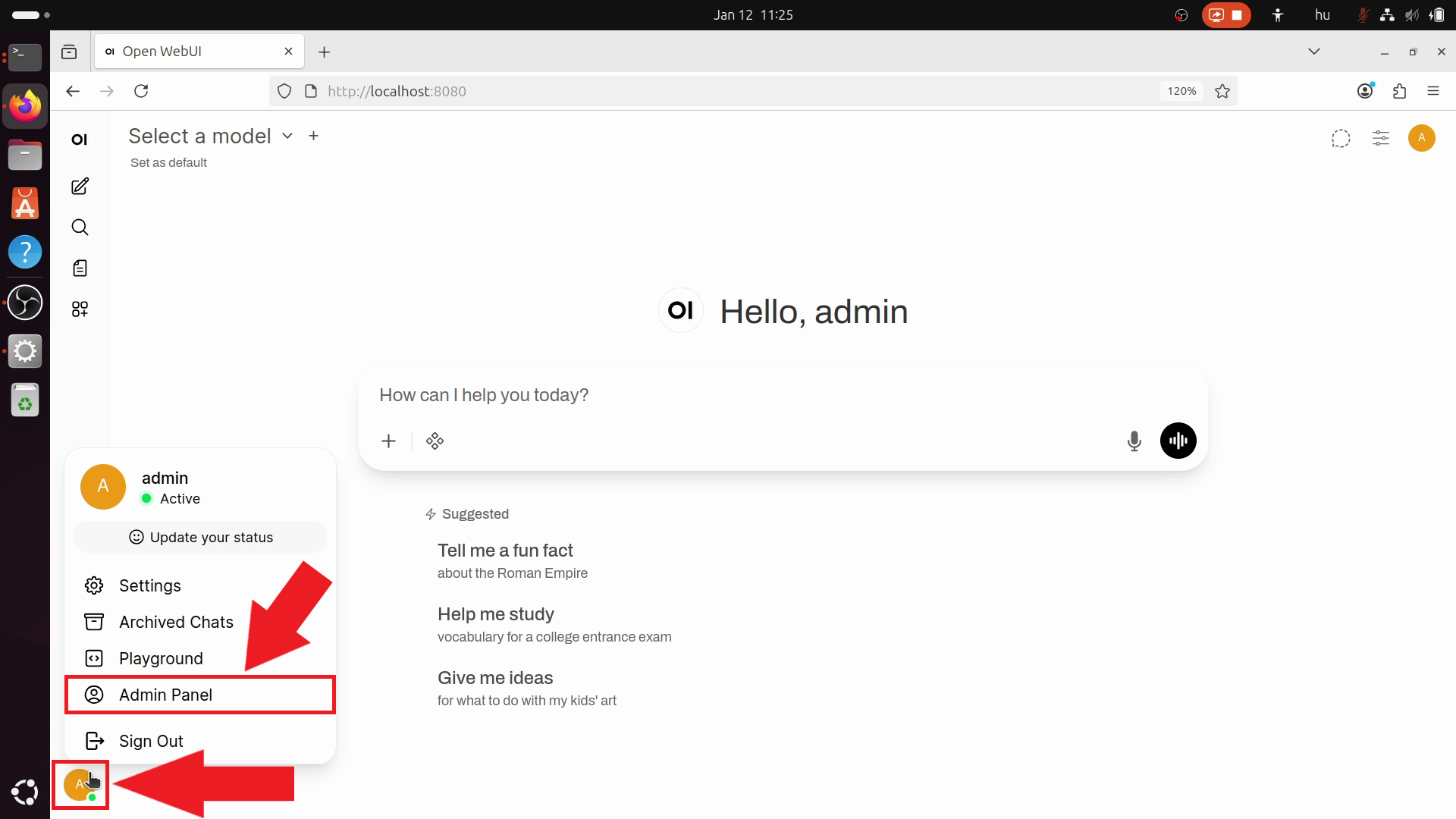
Task: Open the tools icon in the message bar
Action: 435,441
